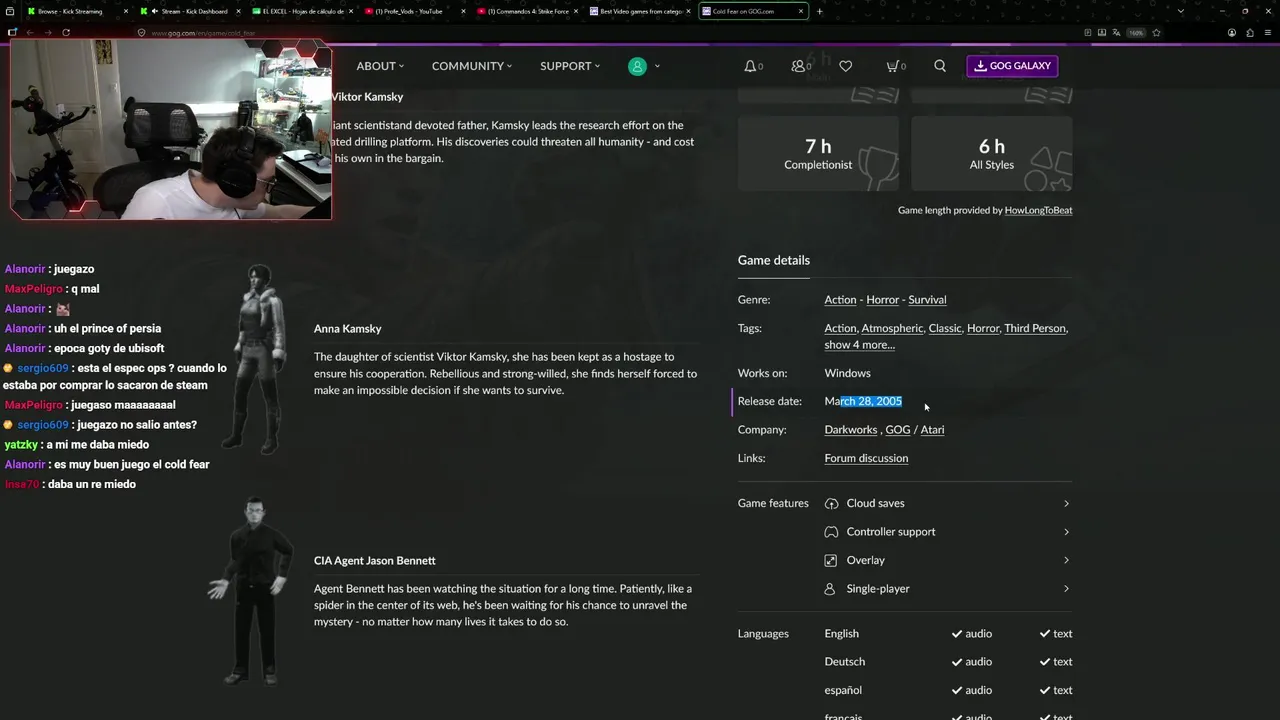Expand the Cloud saves feature chevron
The image size is (1280, 720).
coord(1066,503)
